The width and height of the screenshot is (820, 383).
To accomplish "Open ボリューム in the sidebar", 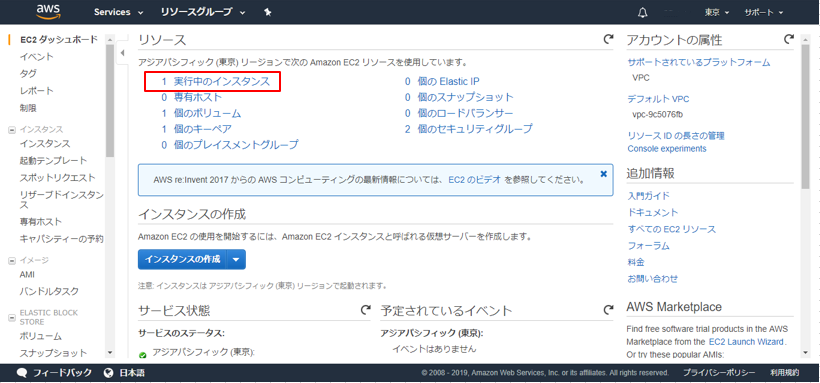I will pyautogui.click(x=41, y=336).
